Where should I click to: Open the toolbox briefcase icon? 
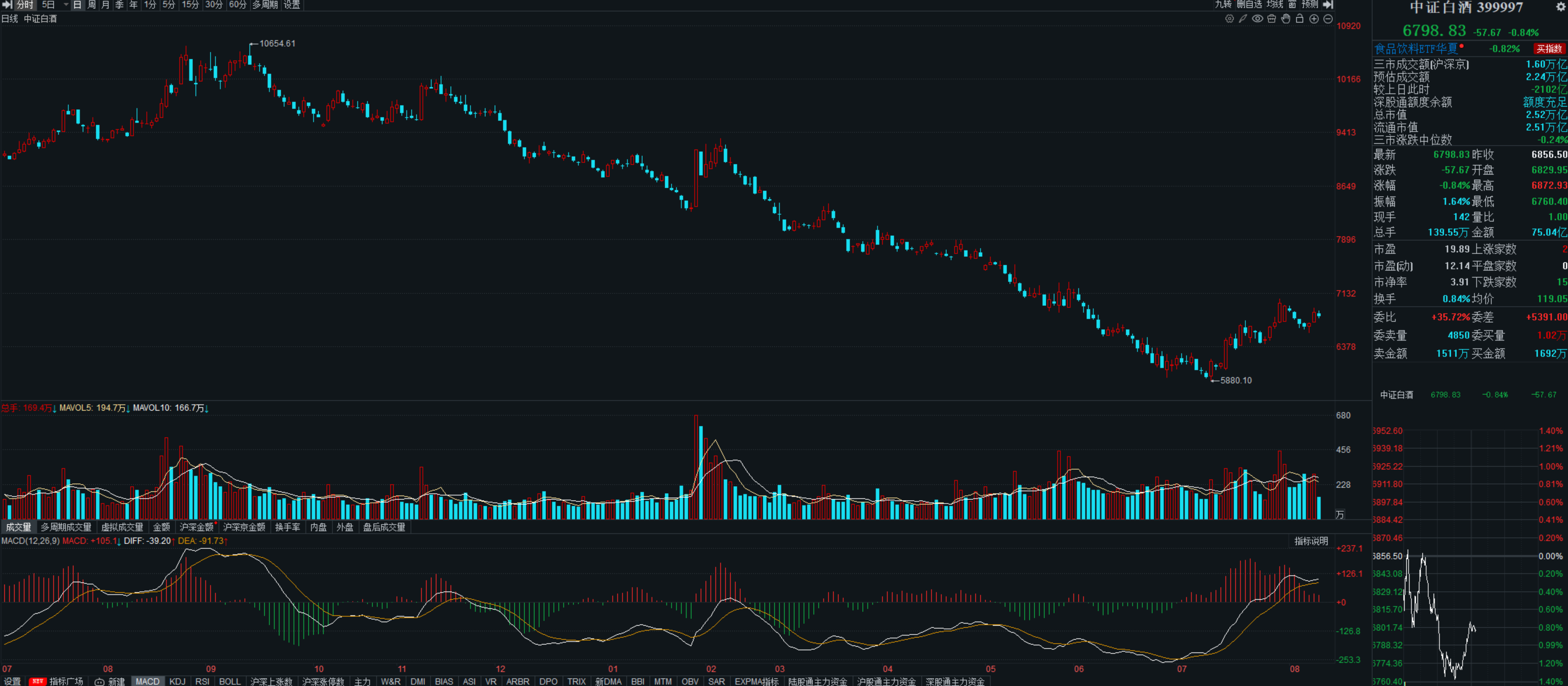[1271, 19]
